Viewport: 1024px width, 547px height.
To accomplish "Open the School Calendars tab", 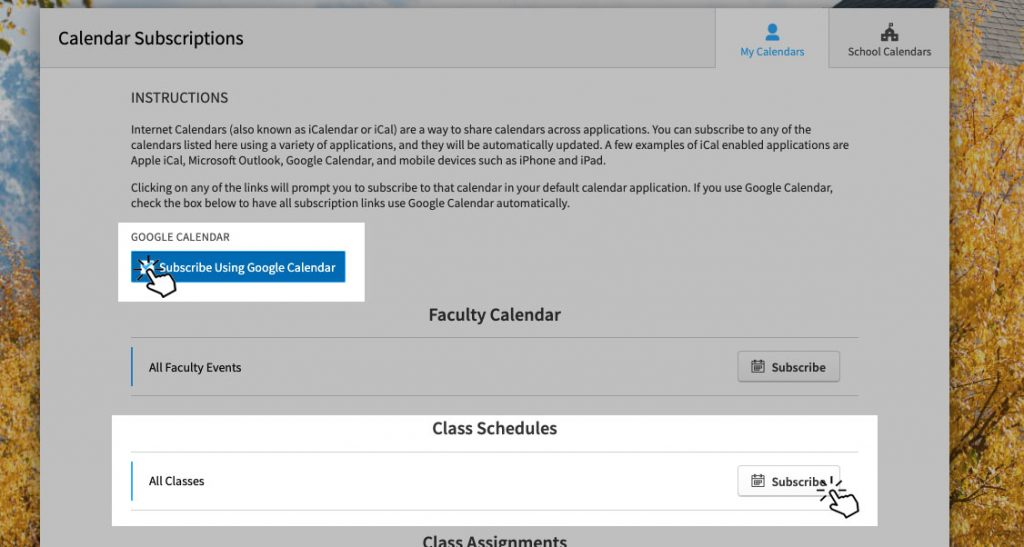I will point(889,40).
